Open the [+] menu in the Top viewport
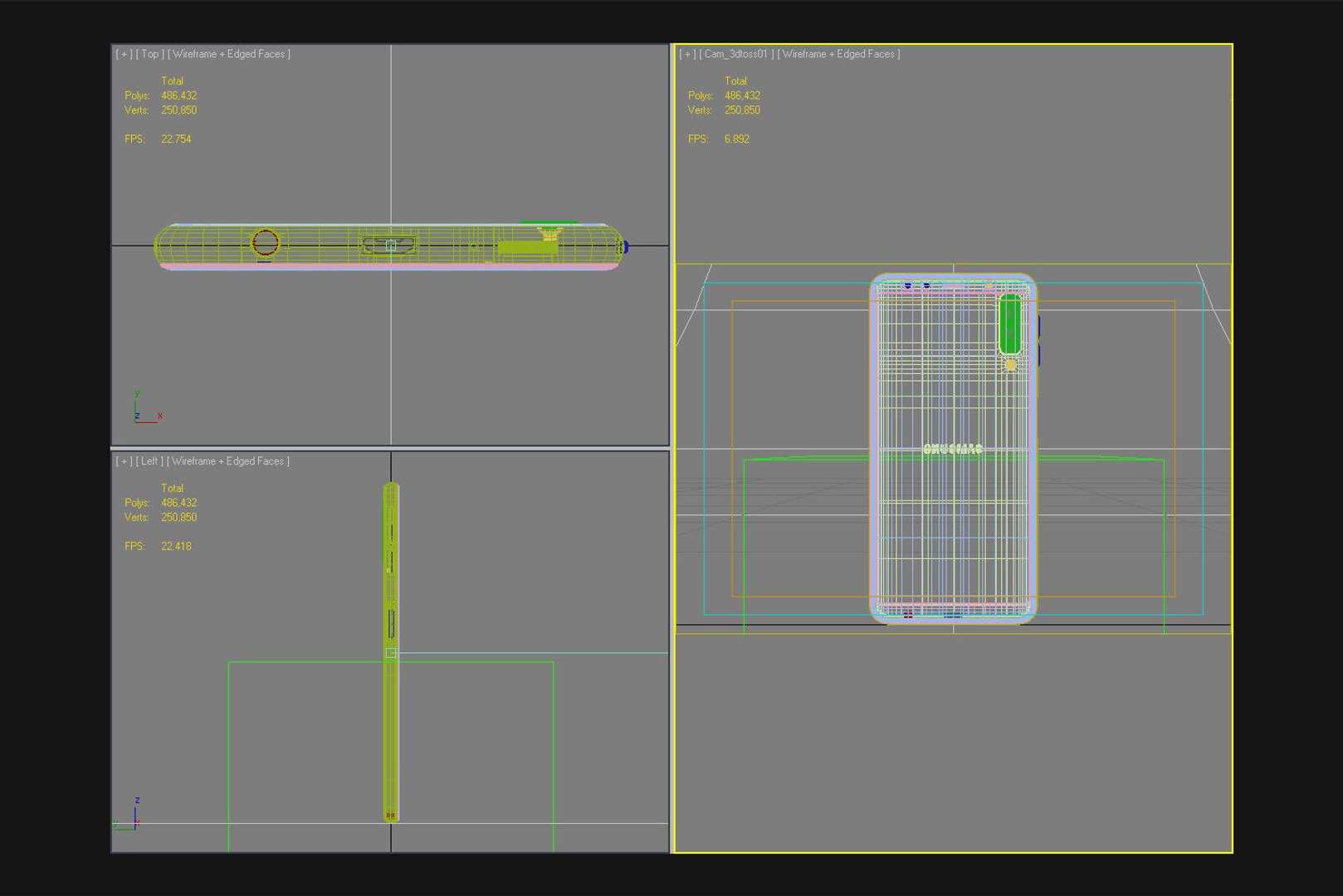The width and height of the screenshot is (1343, 896). pos(124,54)
